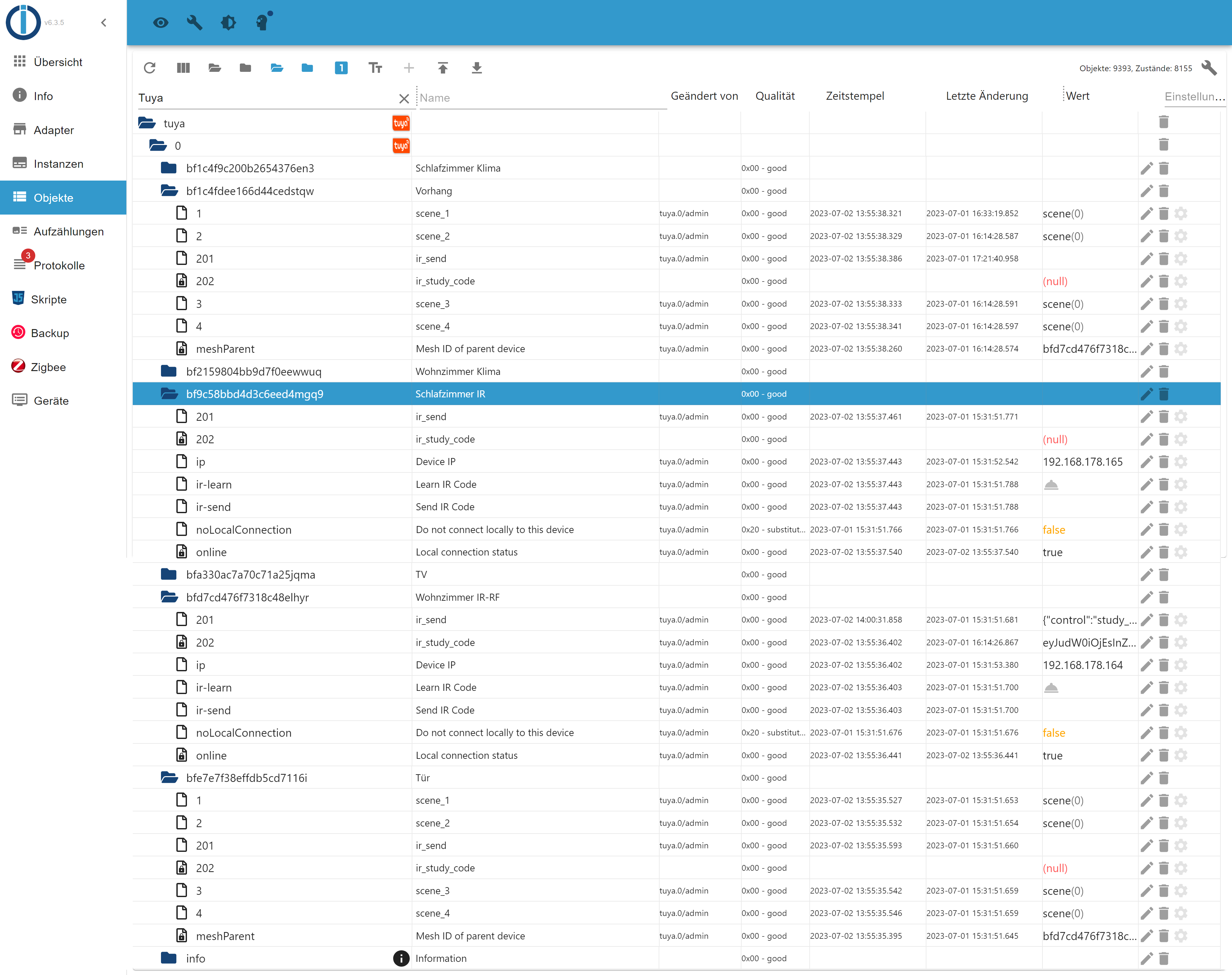This screenshot has height=975, width=1232.
Task: Delete the Schlafzimmer IR folder
Action: tap(1164, 394)
